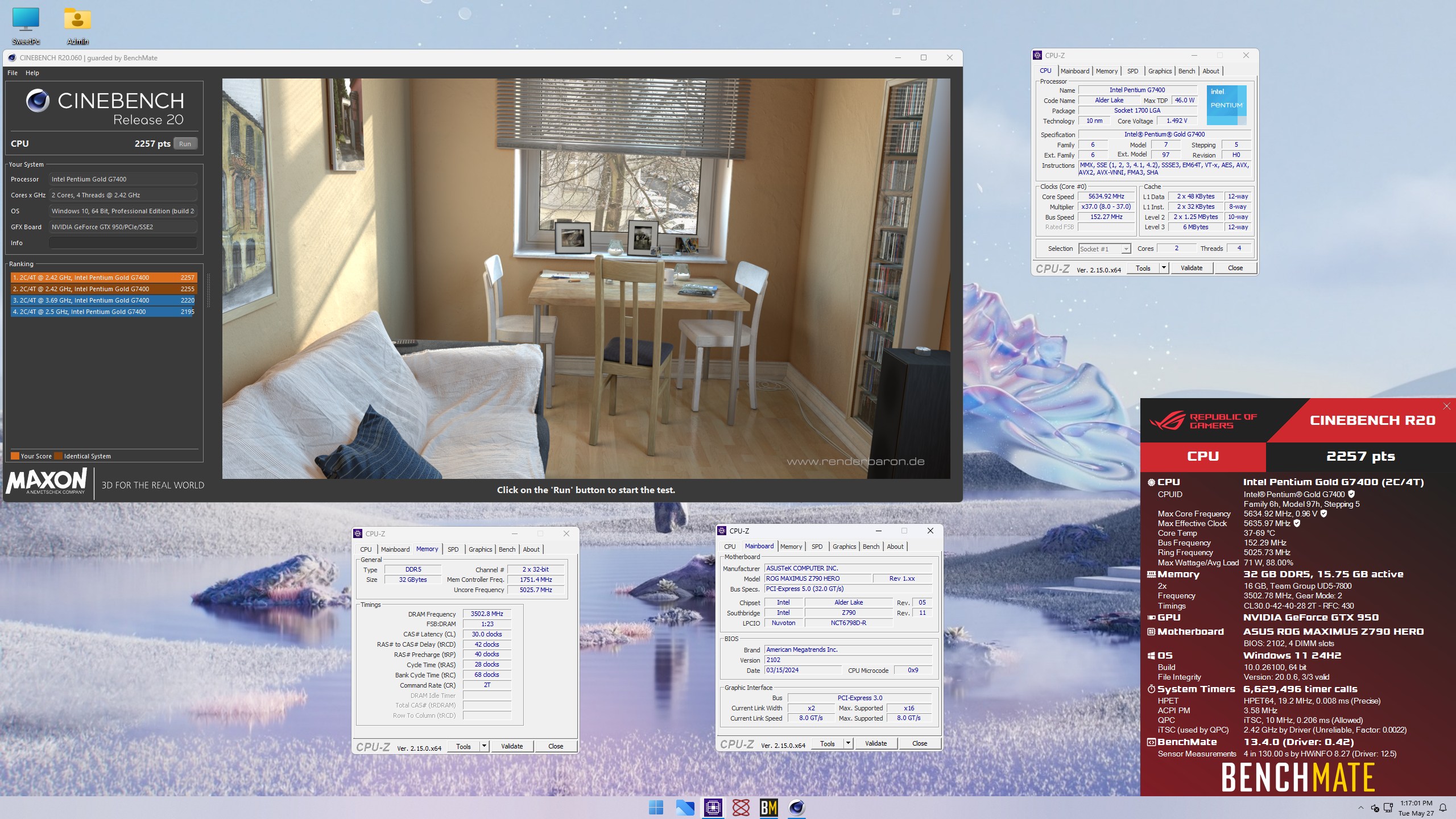This screenshot has height=819, width=1456.
Task: Expand the Socket #1 selection dropdown
Action: (1126, 249)
